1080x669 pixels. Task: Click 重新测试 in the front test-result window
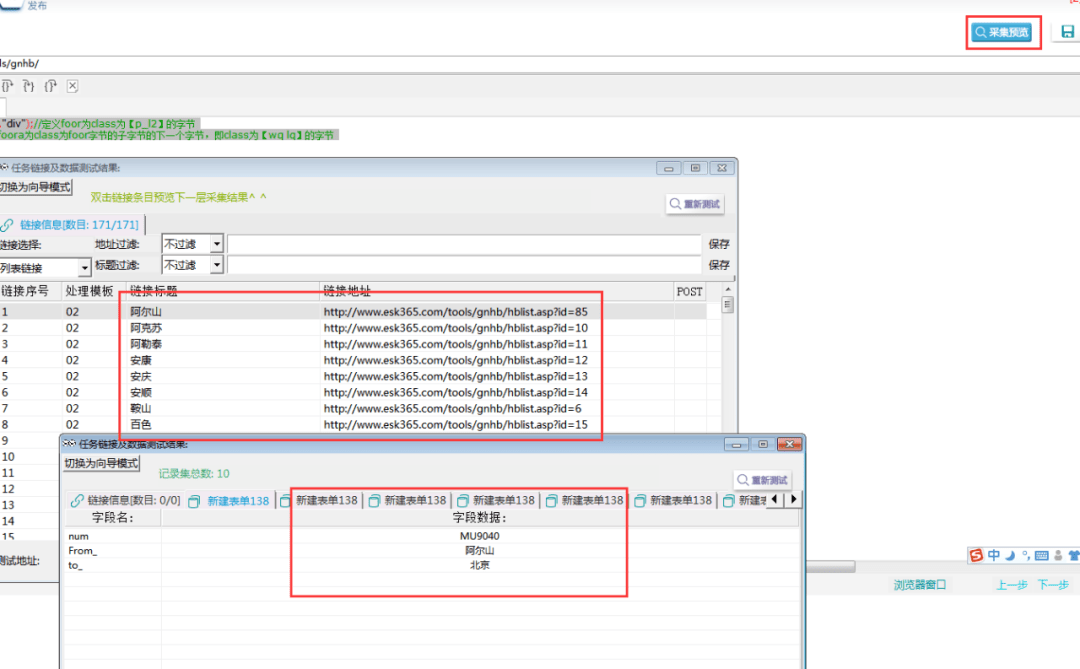point(762,480)
